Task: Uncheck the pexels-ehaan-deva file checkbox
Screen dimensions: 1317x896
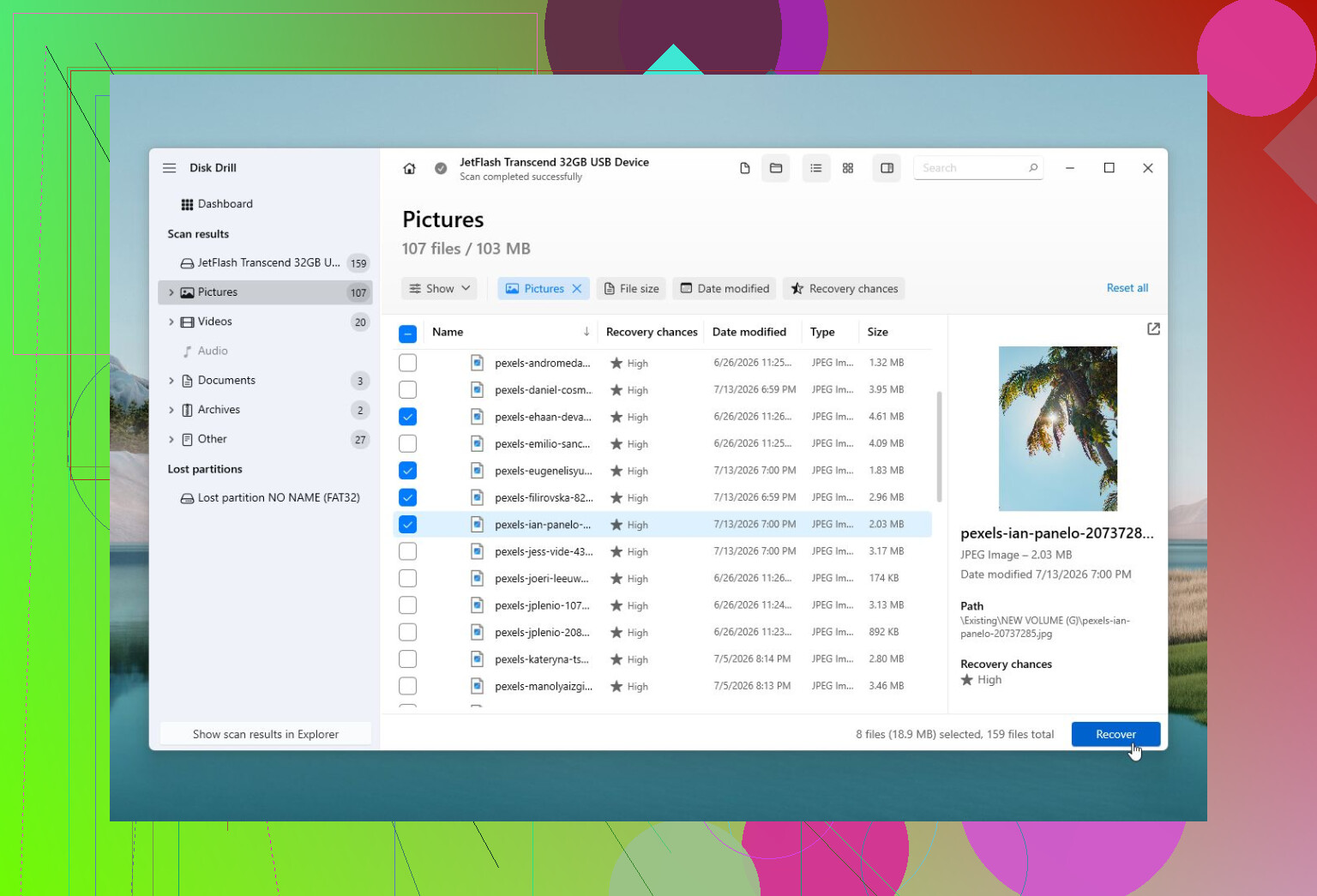Action: pos(408,417)
